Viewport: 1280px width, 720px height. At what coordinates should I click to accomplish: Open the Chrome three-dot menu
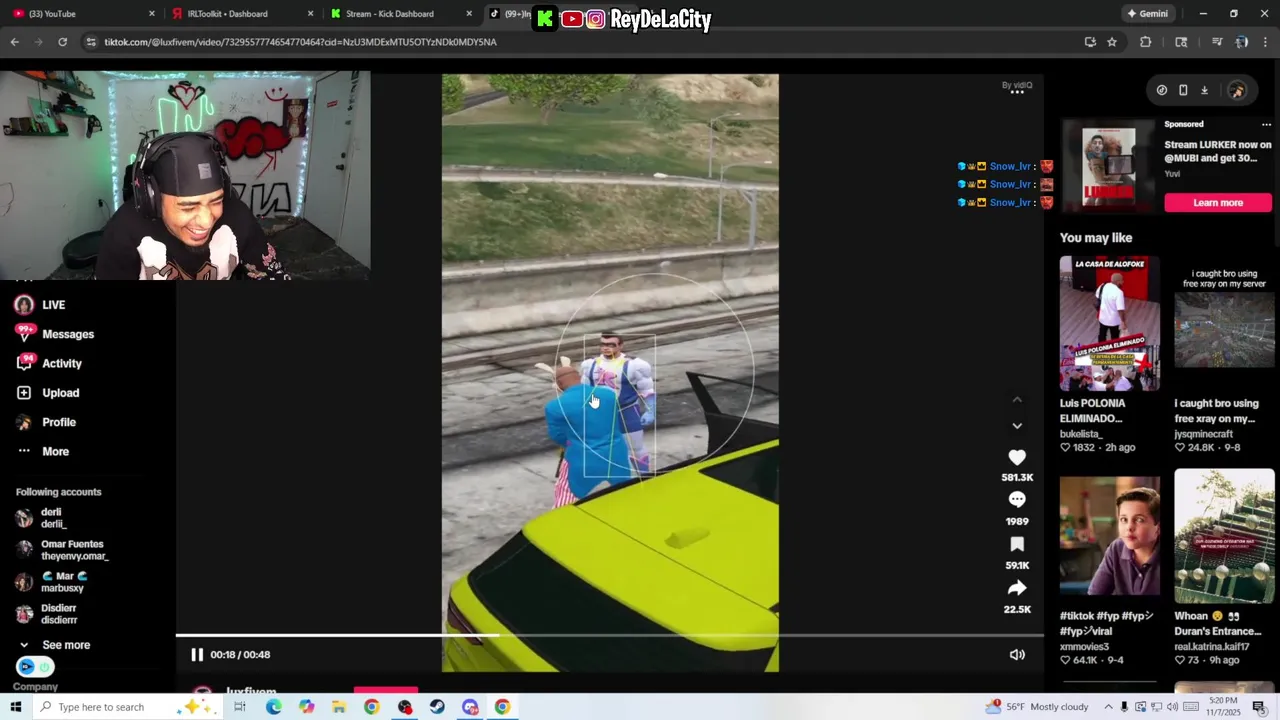point(1266,42)
